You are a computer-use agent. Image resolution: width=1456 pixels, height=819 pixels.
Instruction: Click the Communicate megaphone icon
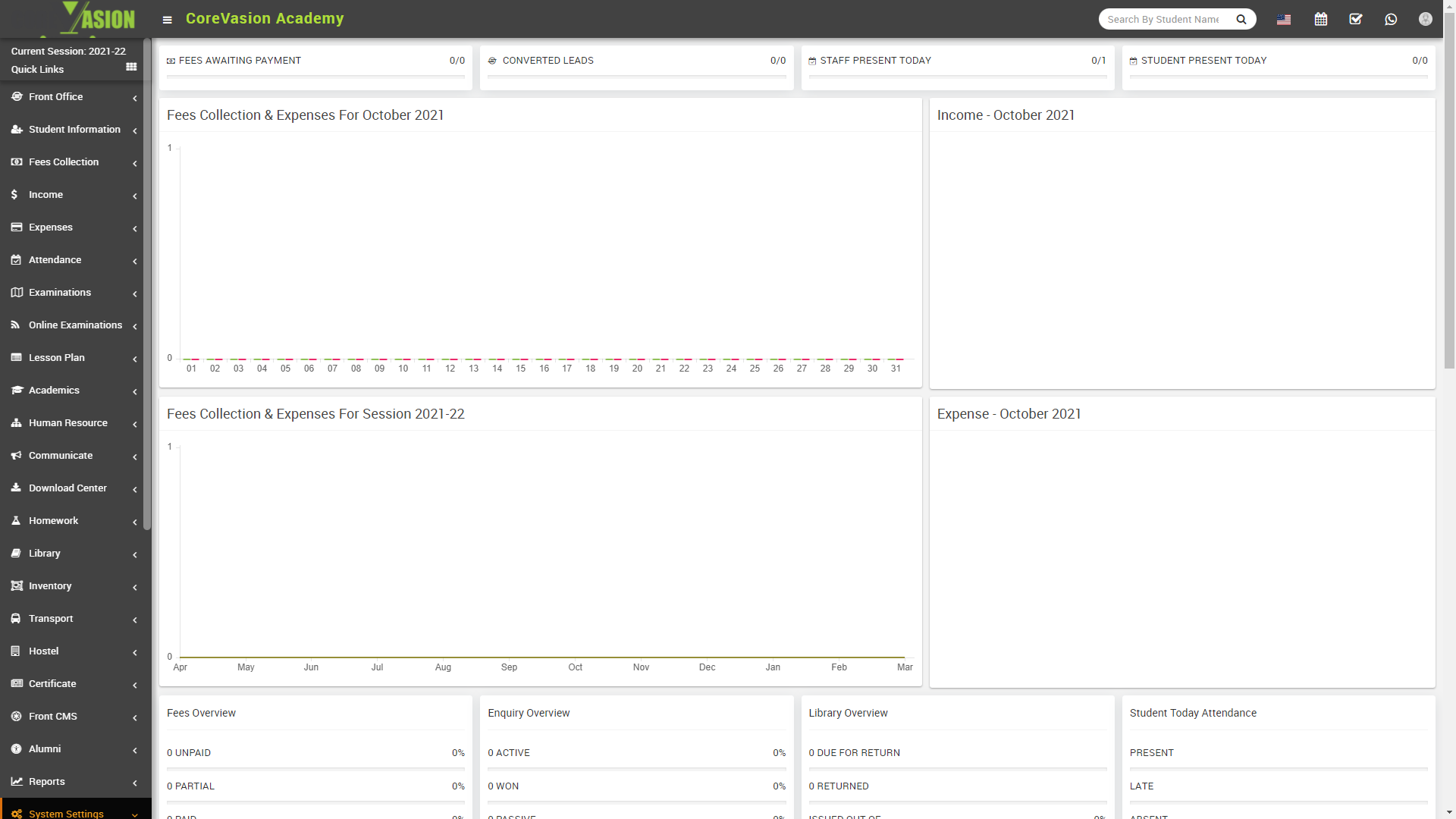click(16, 455)
